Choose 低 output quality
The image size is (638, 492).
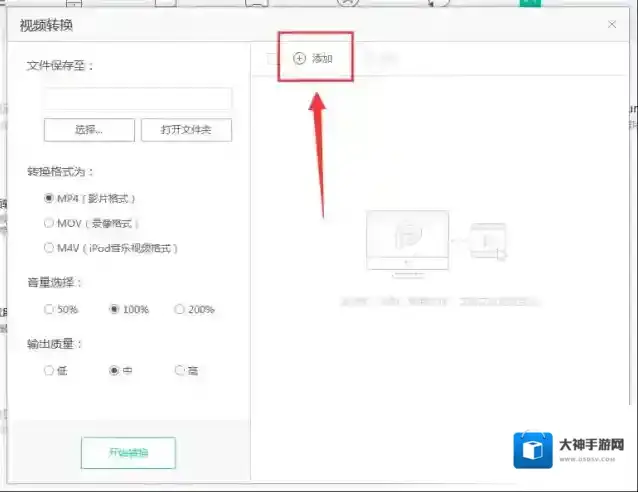coord(55,371)
